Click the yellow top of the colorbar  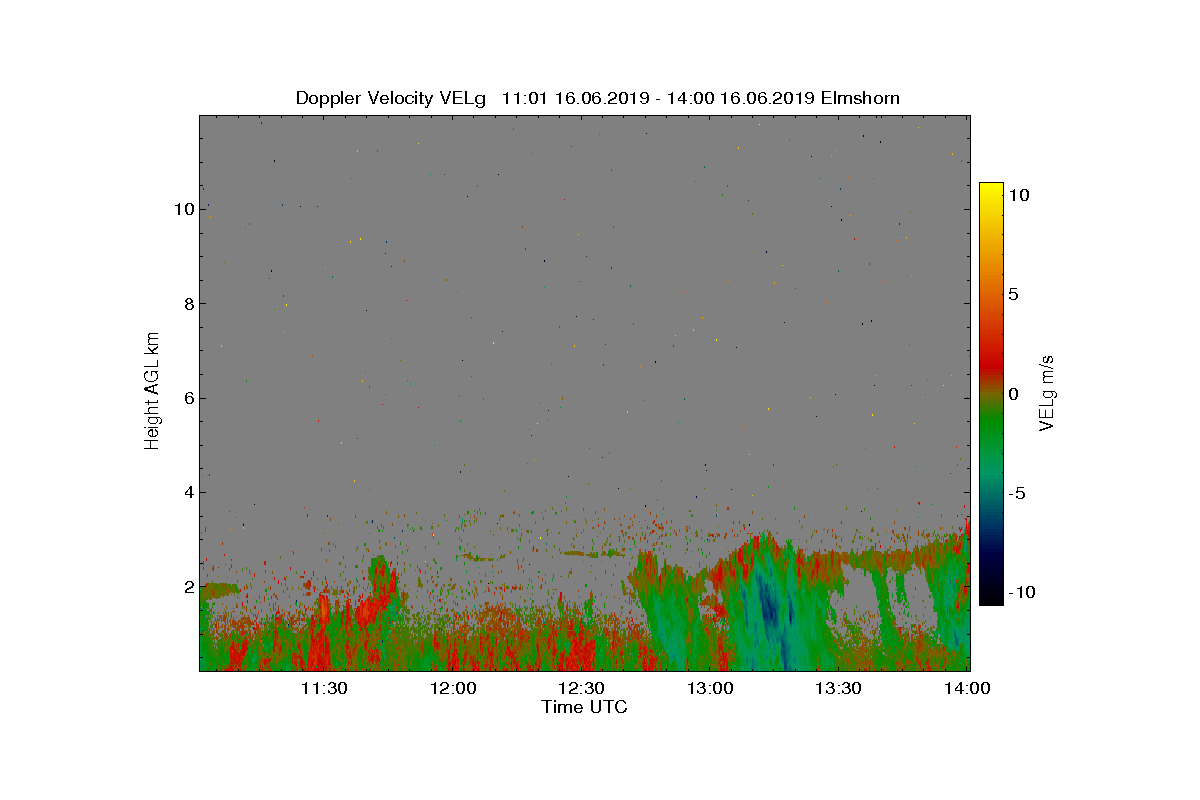pyautogui.click(x=991, y=190)
